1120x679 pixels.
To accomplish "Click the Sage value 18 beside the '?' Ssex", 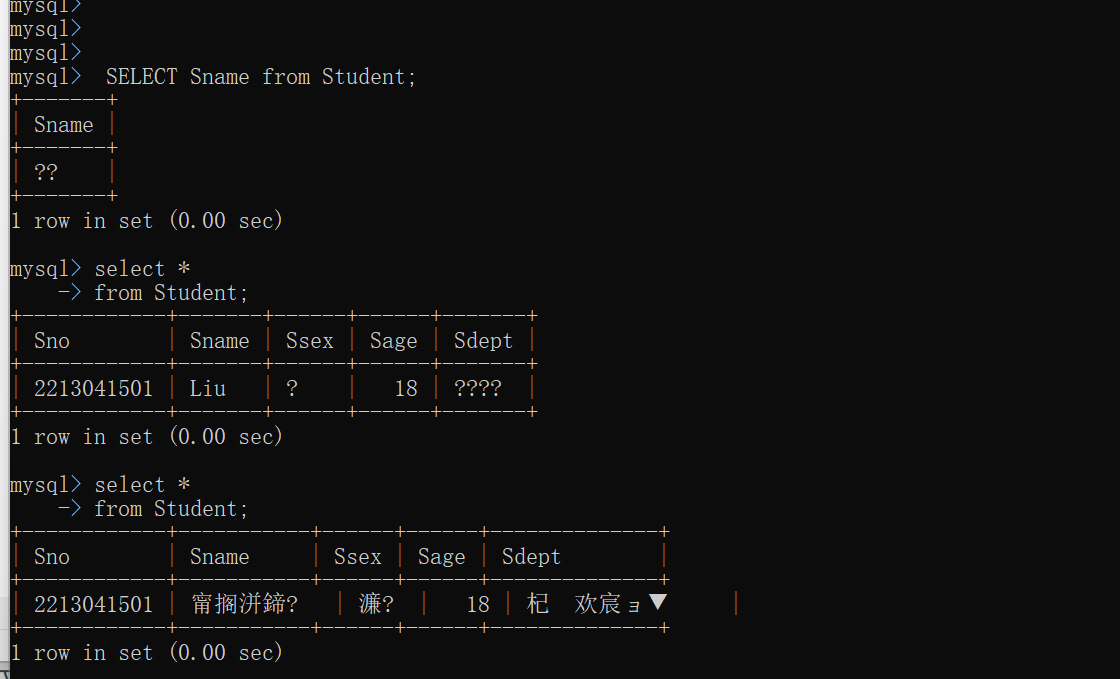I will [406, 389].
